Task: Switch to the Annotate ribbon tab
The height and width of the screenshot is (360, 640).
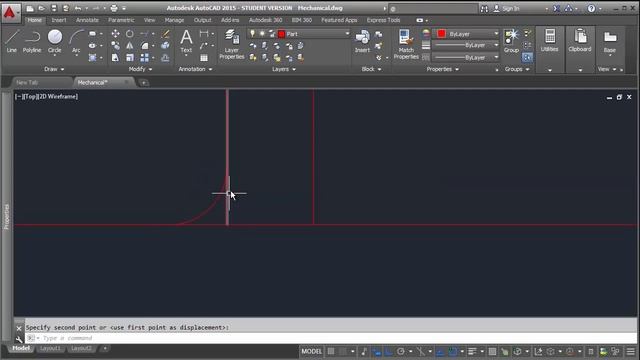Action: coord(87,20)
